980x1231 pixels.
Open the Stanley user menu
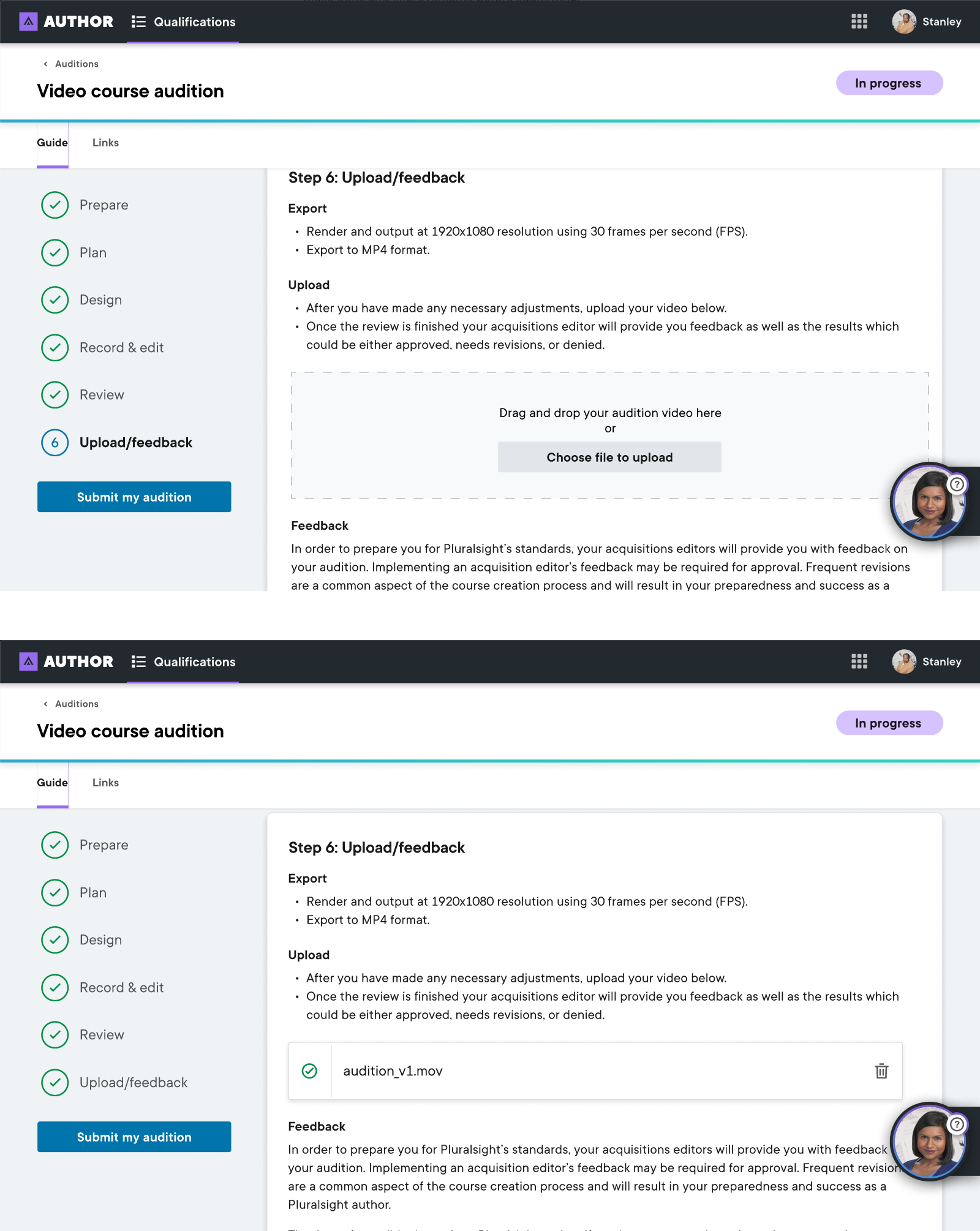pyautogui.click(x=941, y=21)
